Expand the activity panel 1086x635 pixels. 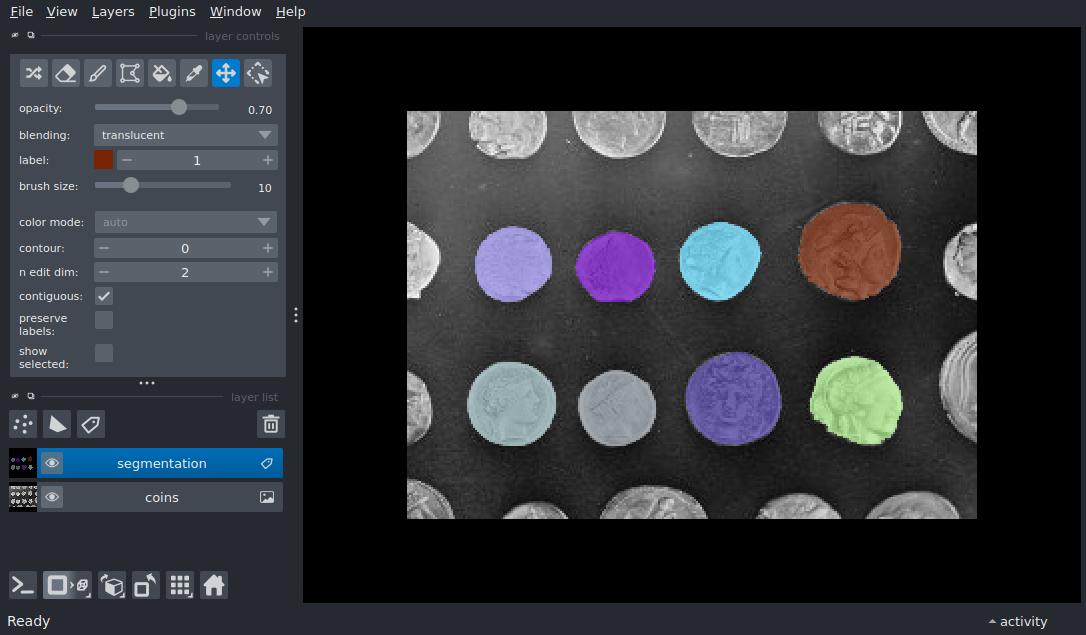coord(1017,621)
